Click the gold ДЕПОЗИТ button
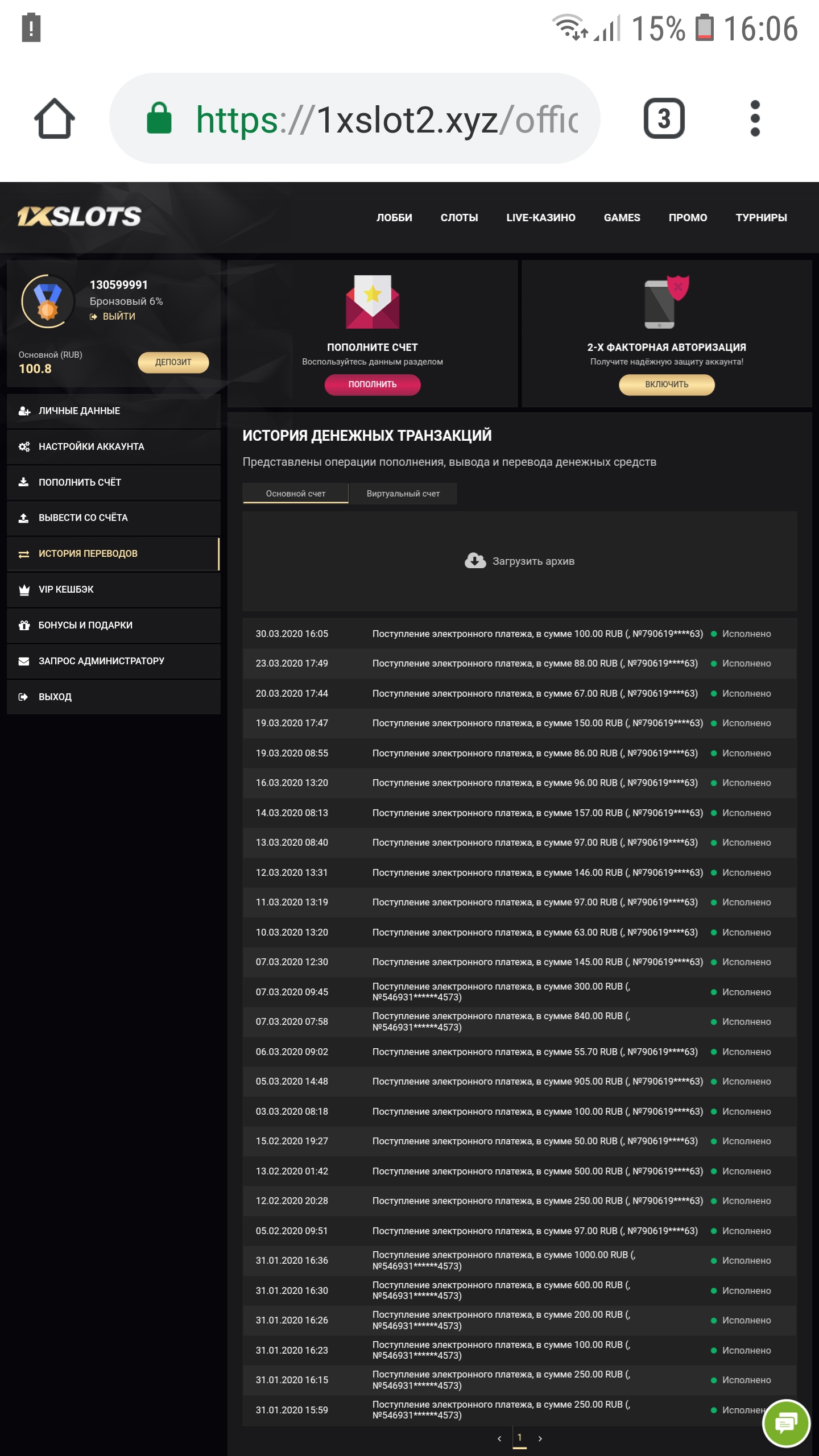Screen dimensions: 819x1456 [173, 362]
